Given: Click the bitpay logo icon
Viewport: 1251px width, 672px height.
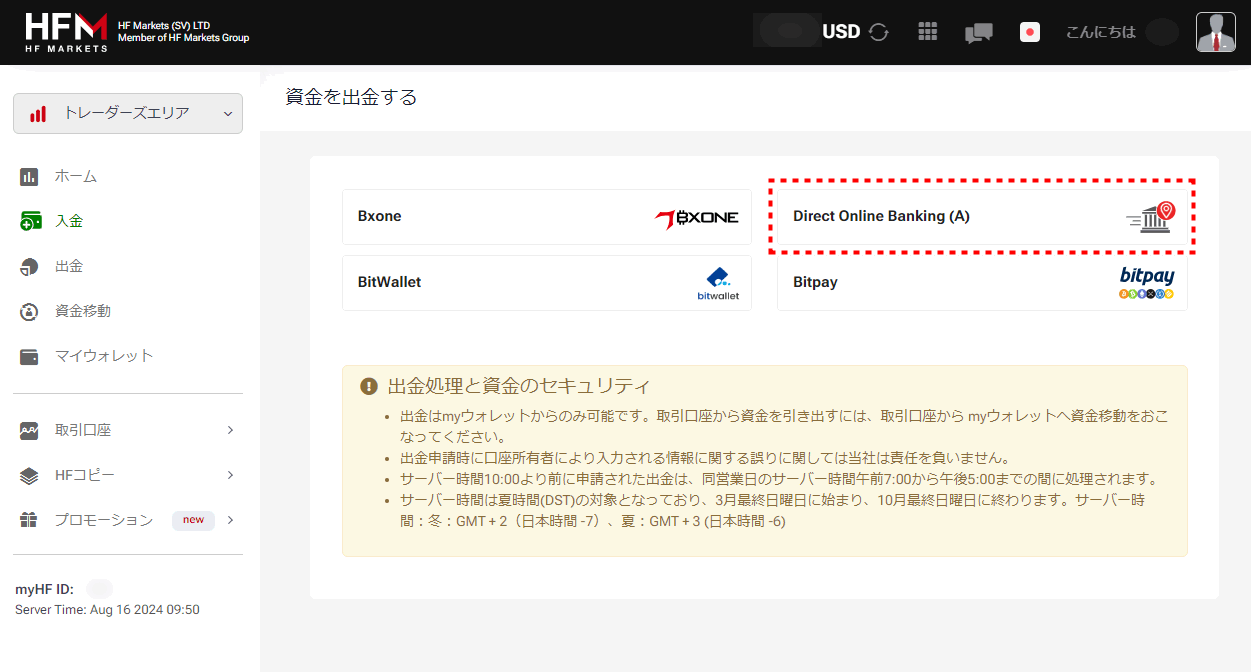Looking at the screenshot, I should 1147,283.
